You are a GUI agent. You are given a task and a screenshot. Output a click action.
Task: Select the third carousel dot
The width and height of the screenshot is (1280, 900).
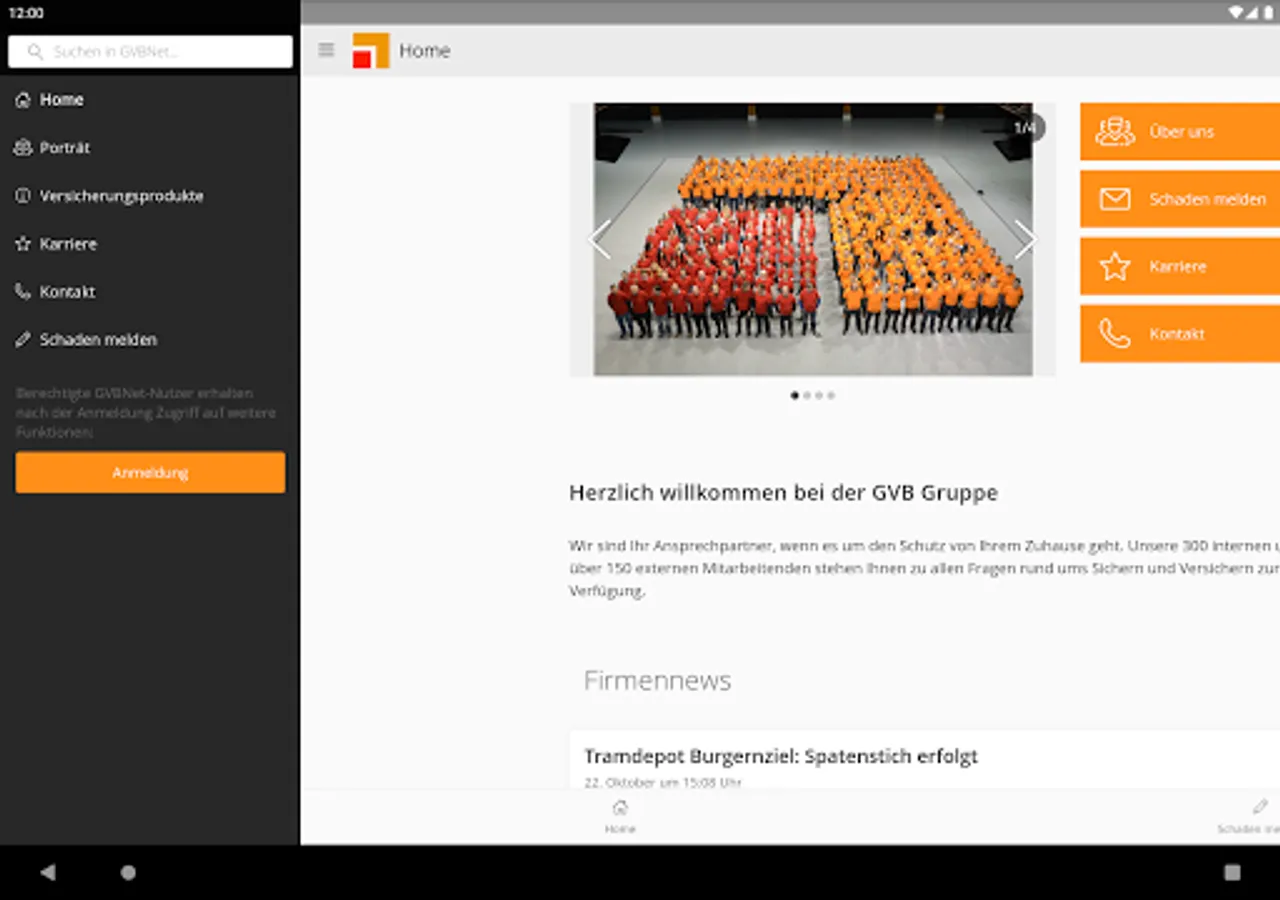pos(819,395)
